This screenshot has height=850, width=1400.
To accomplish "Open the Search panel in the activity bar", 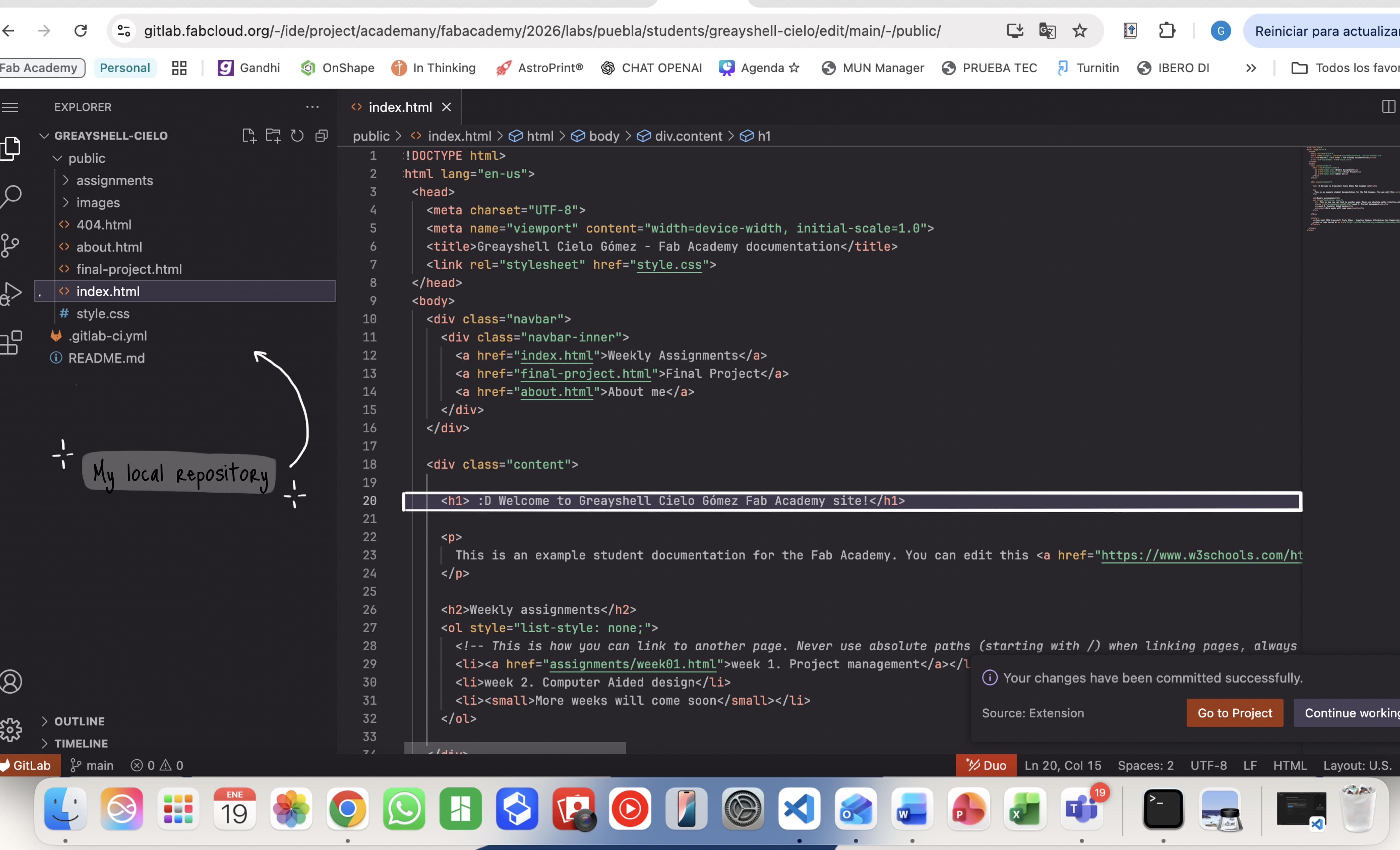I will [11, 196].
